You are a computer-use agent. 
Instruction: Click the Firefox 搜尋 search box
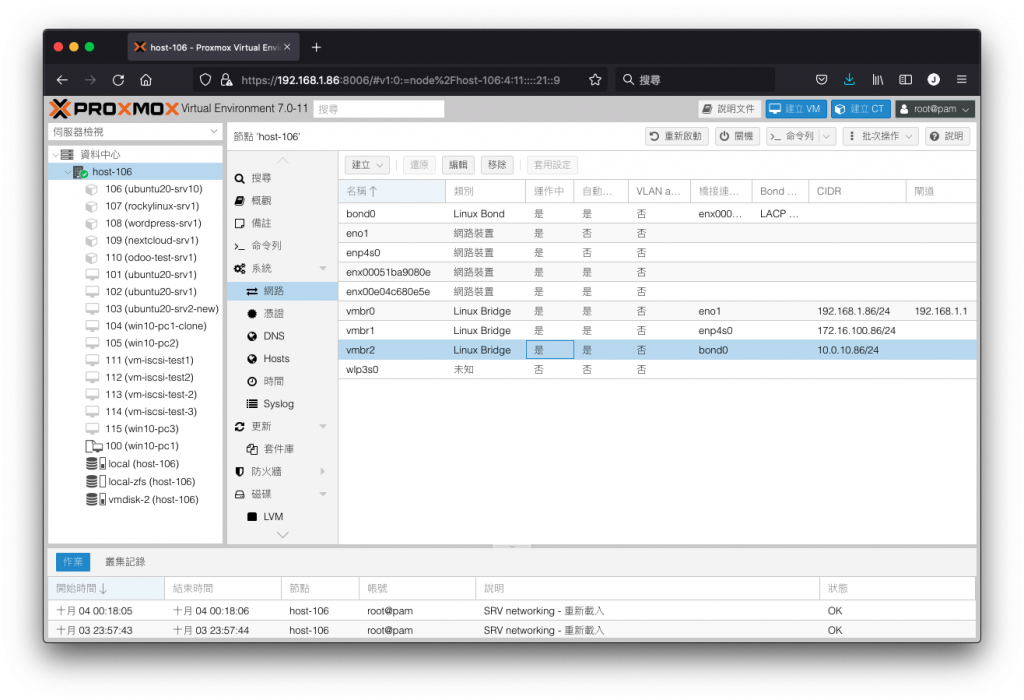pyautogui.click(x=695, y=80)
